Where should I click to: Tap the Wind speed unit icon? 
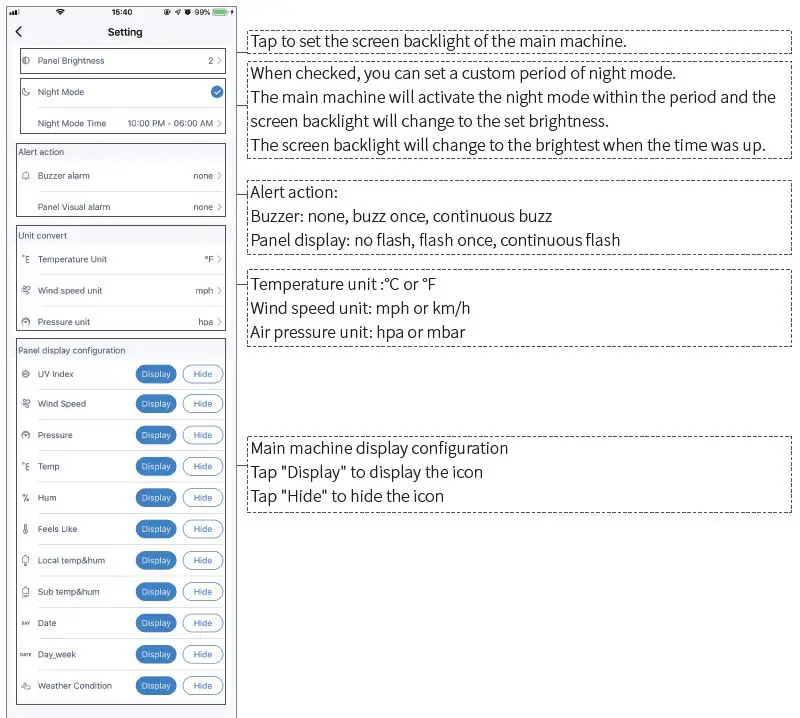26,290
